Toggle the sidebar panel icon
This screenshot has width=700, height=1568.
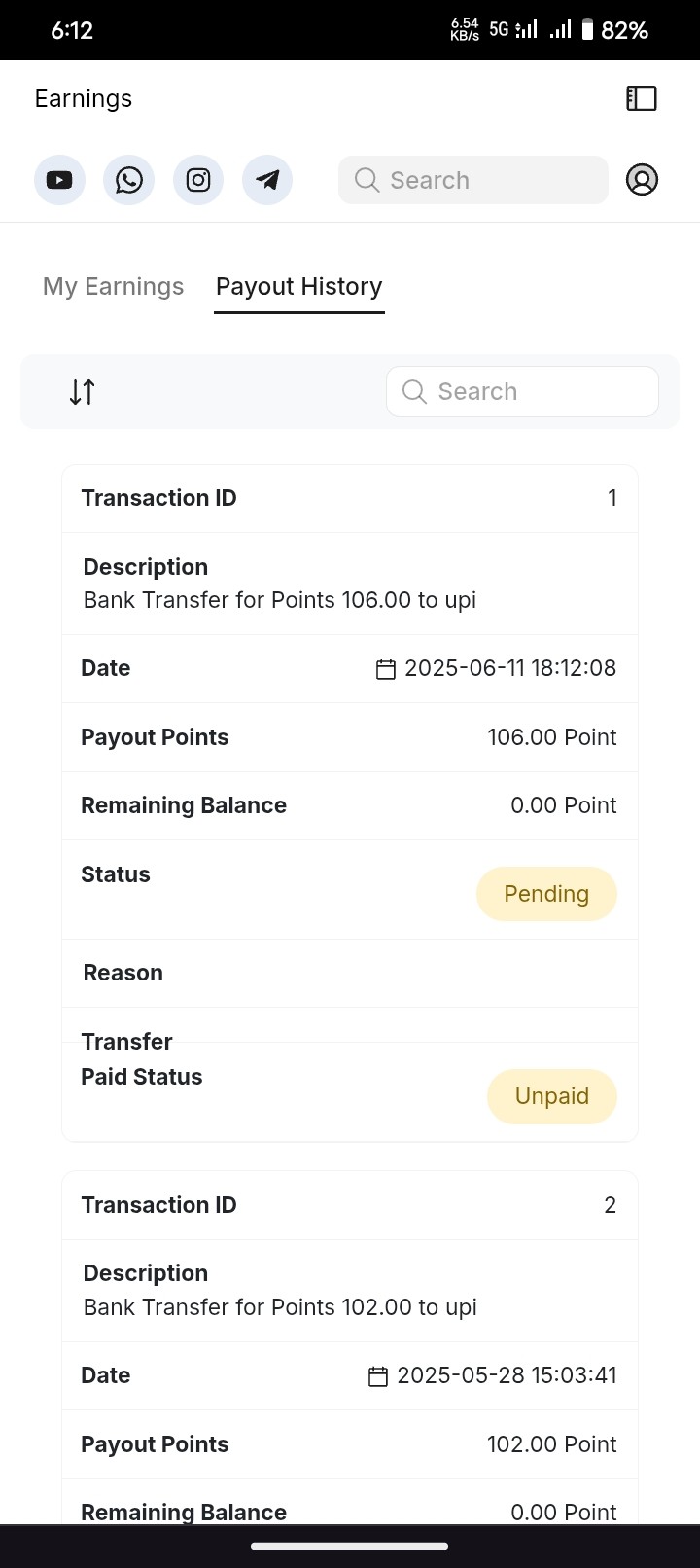pos(642,98)
